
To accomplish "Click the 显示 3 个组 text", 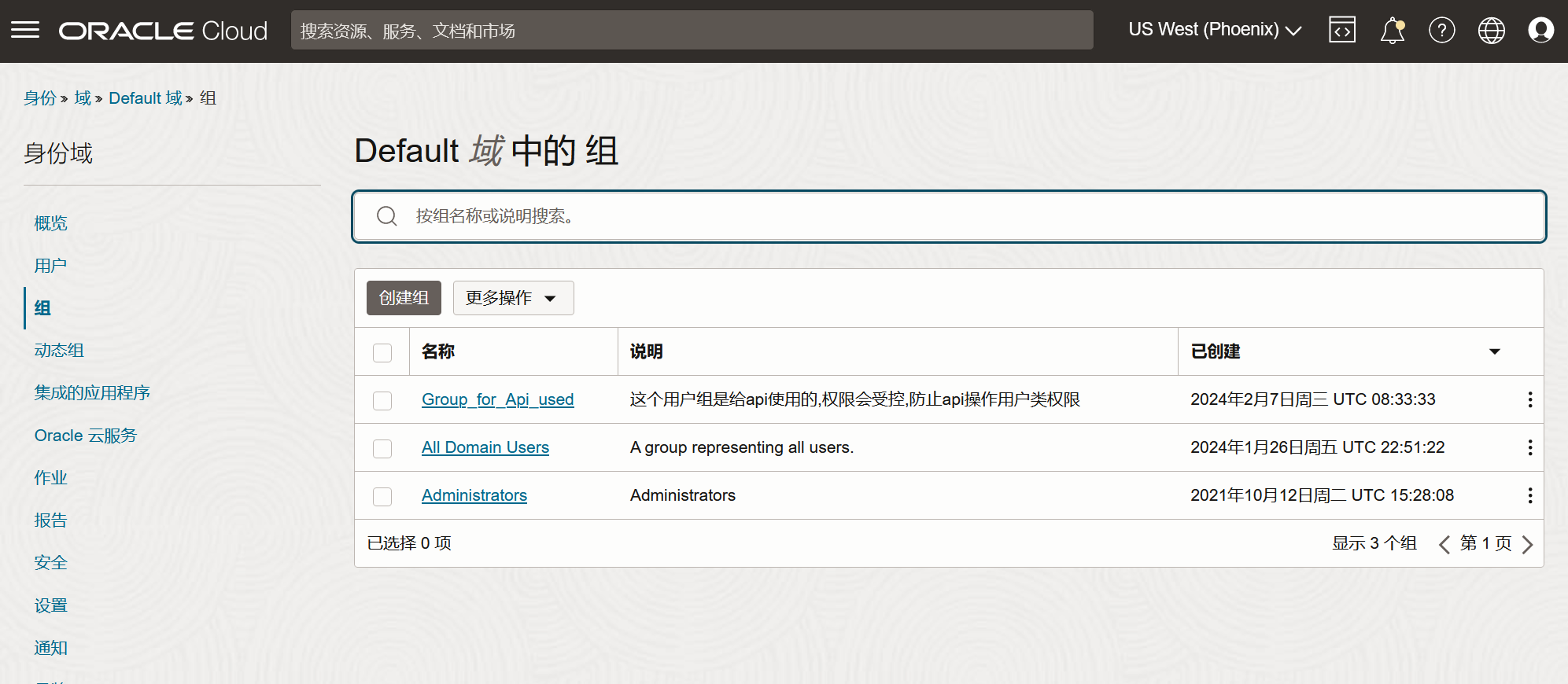I will tap(1374, 543).
